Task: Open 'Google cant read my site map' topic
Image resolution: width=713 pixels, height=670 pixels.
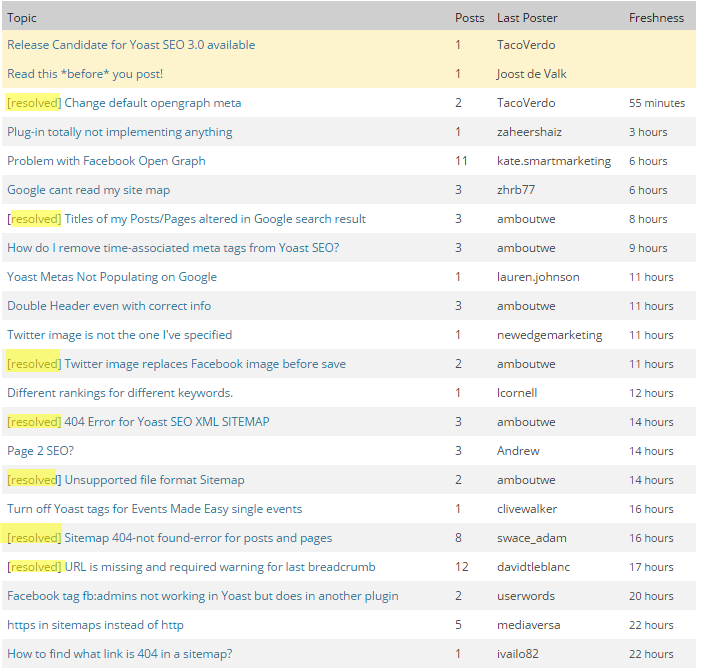Action: click(x=89, y=190)
